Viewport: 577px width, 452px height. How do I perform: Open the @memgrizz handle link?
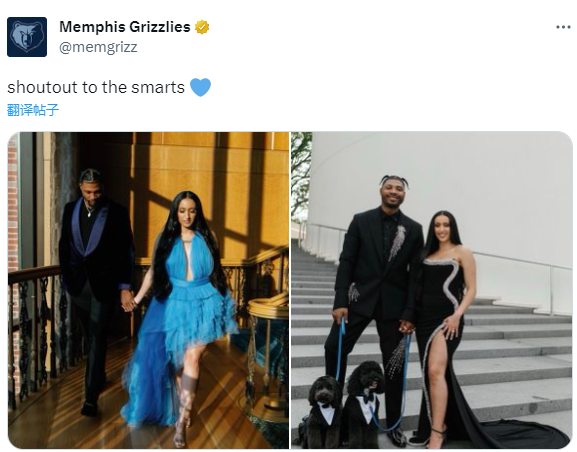click(98, 47)
